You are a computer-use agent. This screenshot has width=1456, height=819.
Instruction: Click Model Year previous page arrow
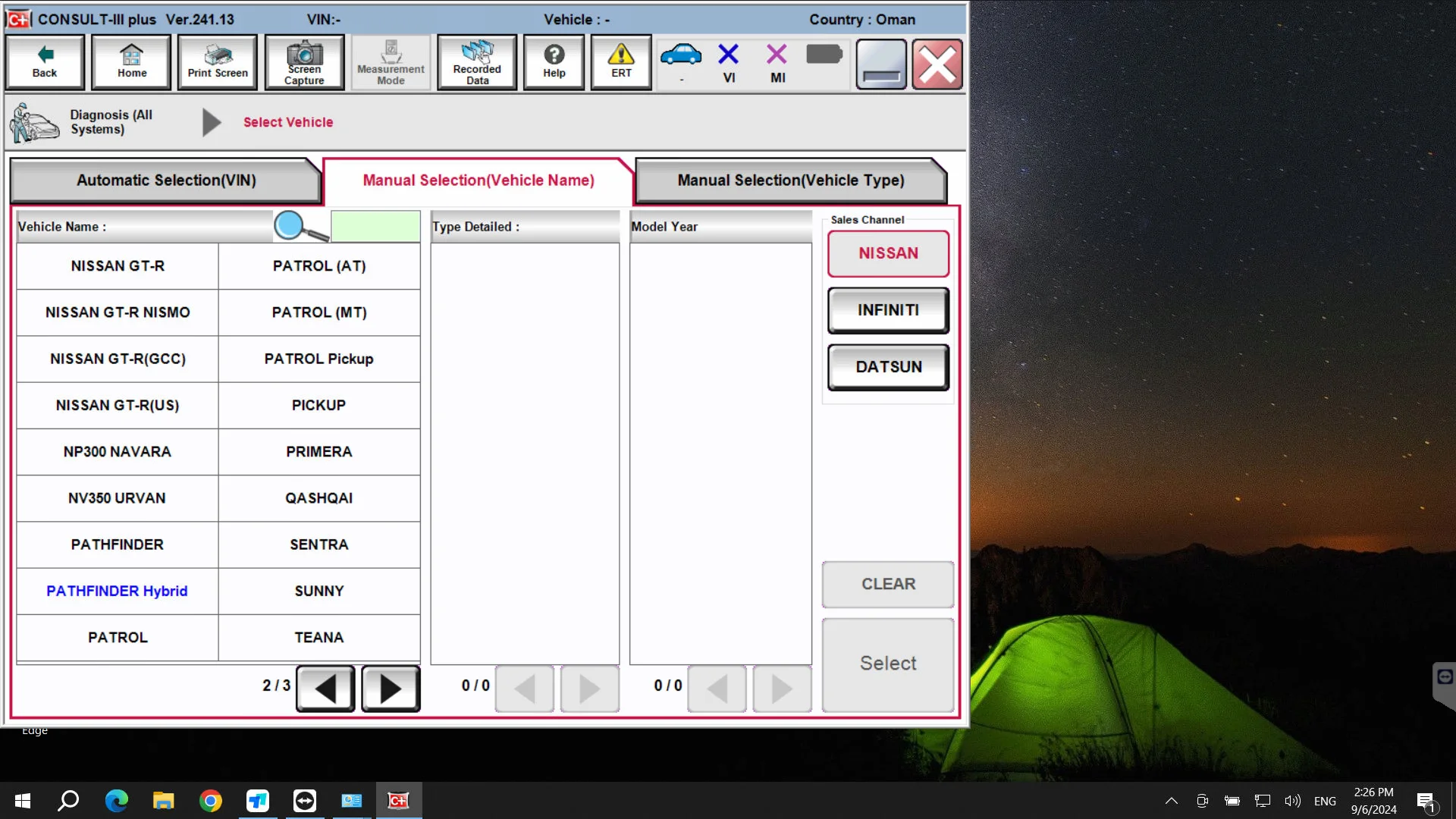pos(717,689)
